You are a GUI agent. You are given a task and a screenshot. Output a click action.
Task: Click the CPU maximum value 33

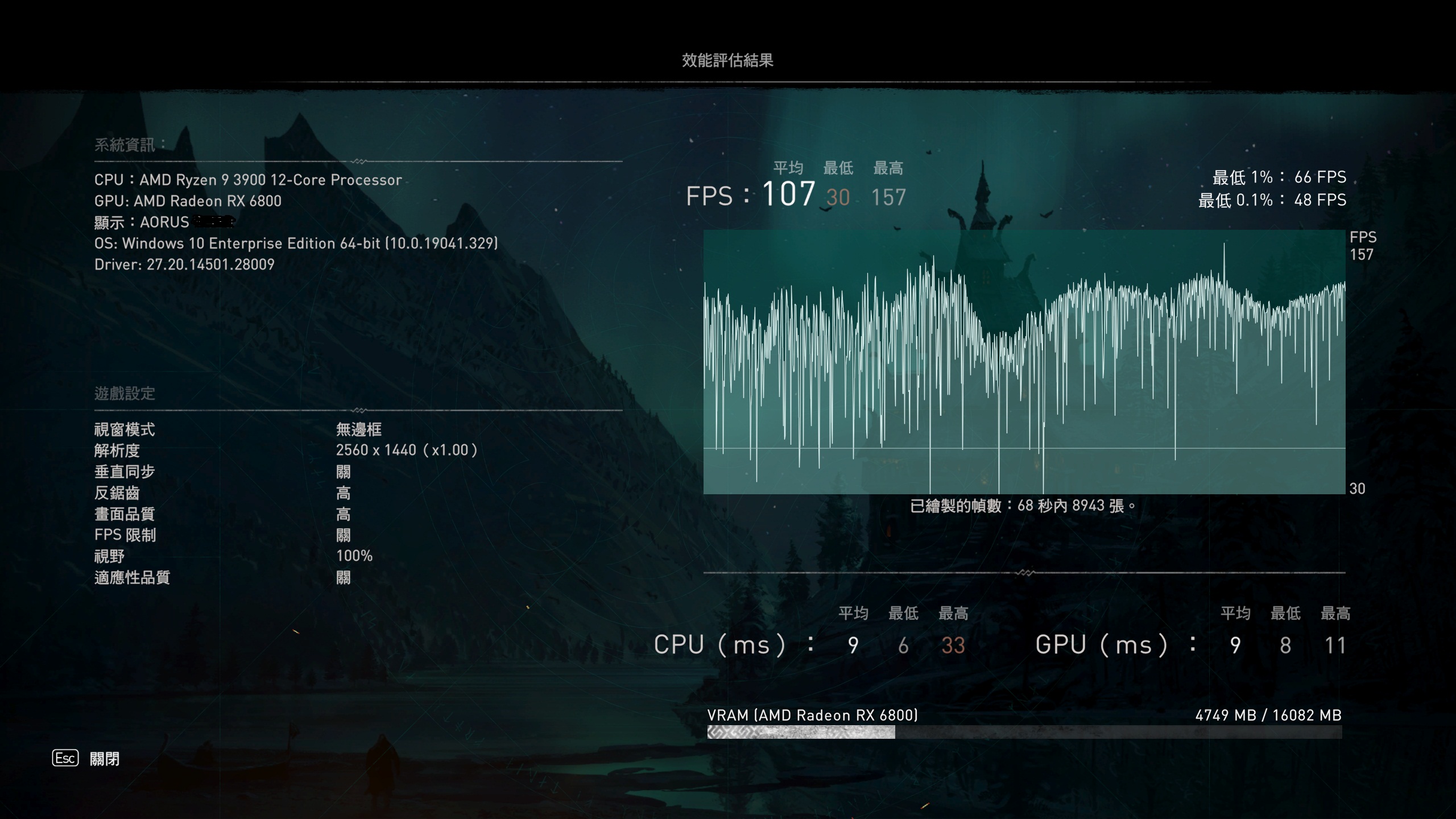click(953, 646)
